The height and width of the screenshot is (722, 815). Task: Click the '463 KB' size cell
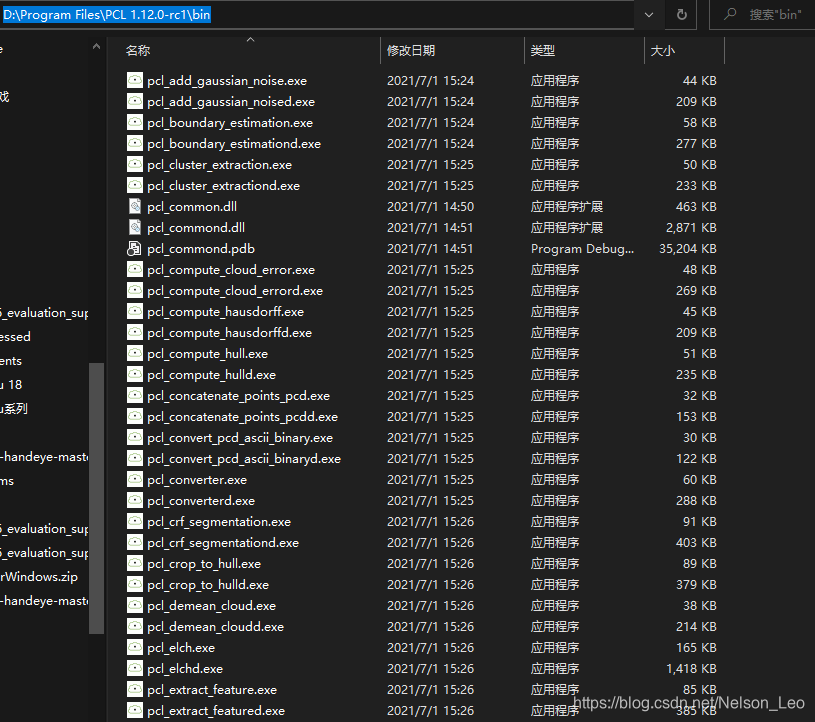696,207
